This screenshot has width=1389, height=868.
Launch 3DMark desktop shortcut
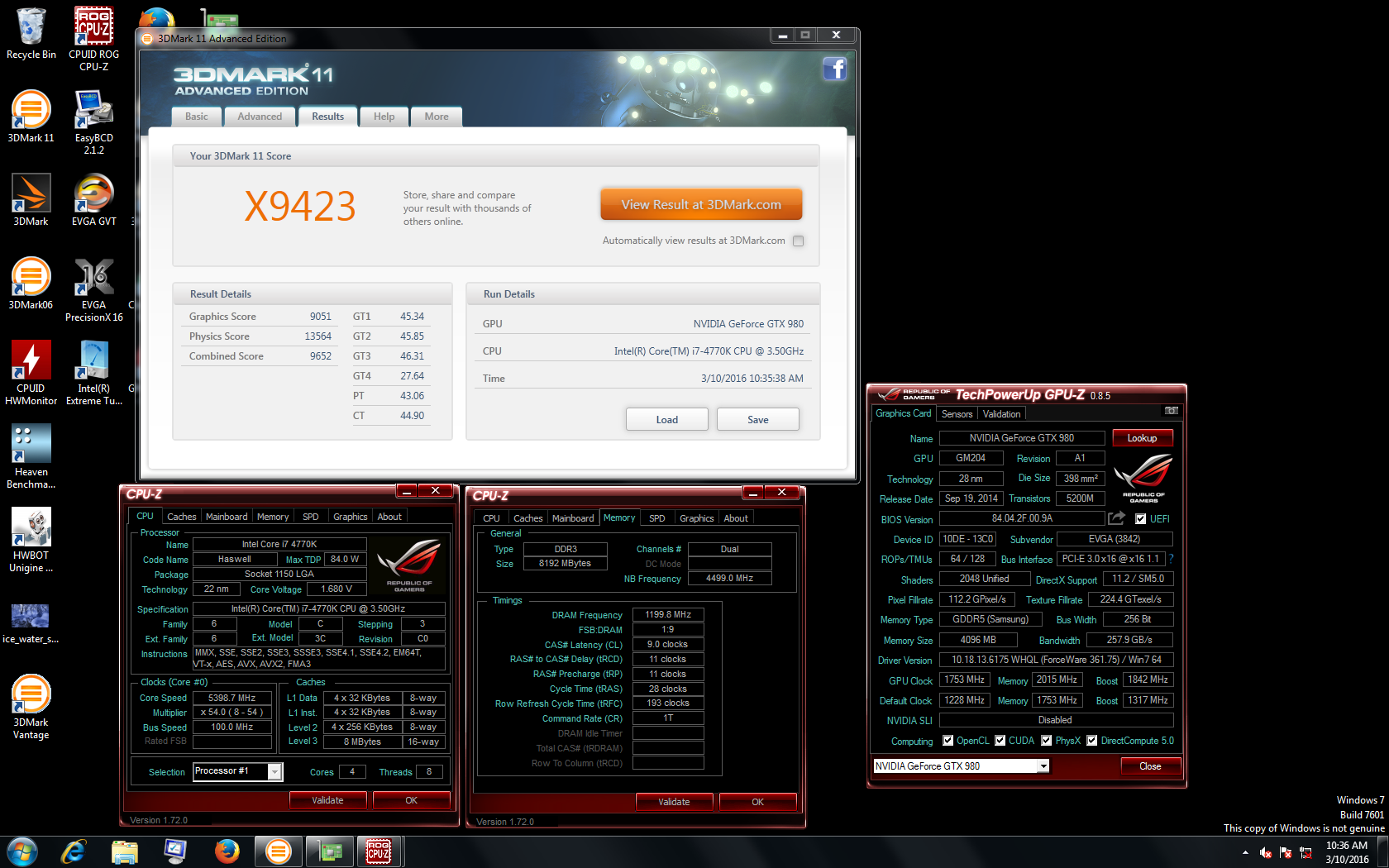31,200
